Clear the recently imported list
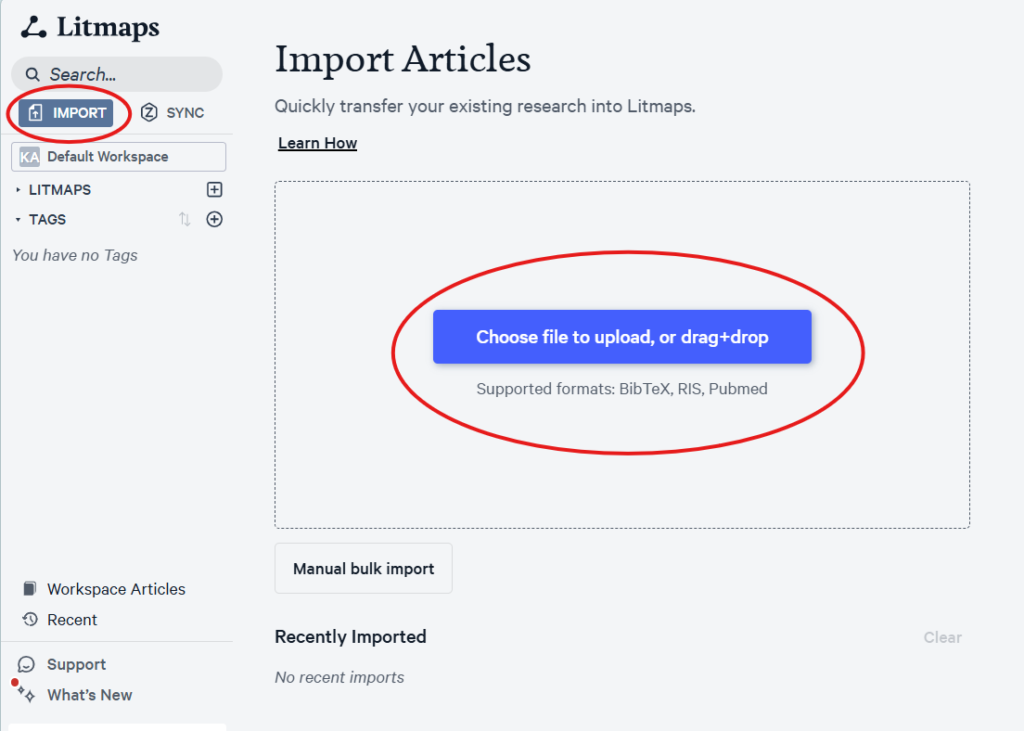Image resolution: width=1024 pixels, height=731 pixels. [x=942, y=637]
